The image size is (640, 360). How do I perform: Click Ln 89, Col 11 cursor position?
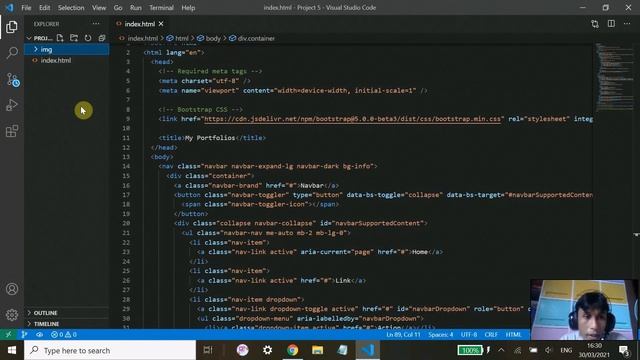click(403, 334)
